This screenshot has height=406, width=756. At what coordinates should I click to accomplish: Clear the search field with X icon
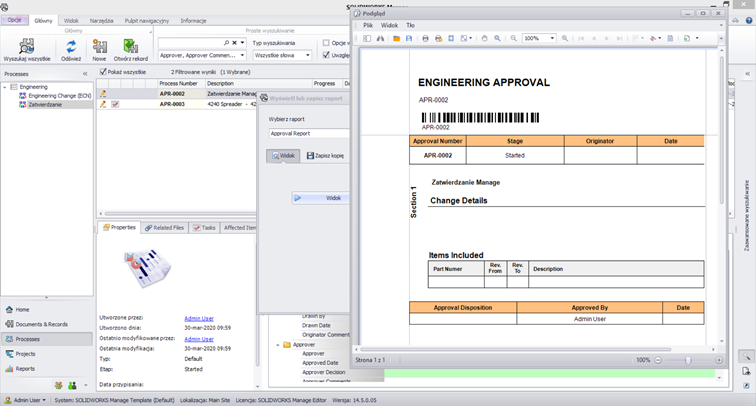pos(234,43)
